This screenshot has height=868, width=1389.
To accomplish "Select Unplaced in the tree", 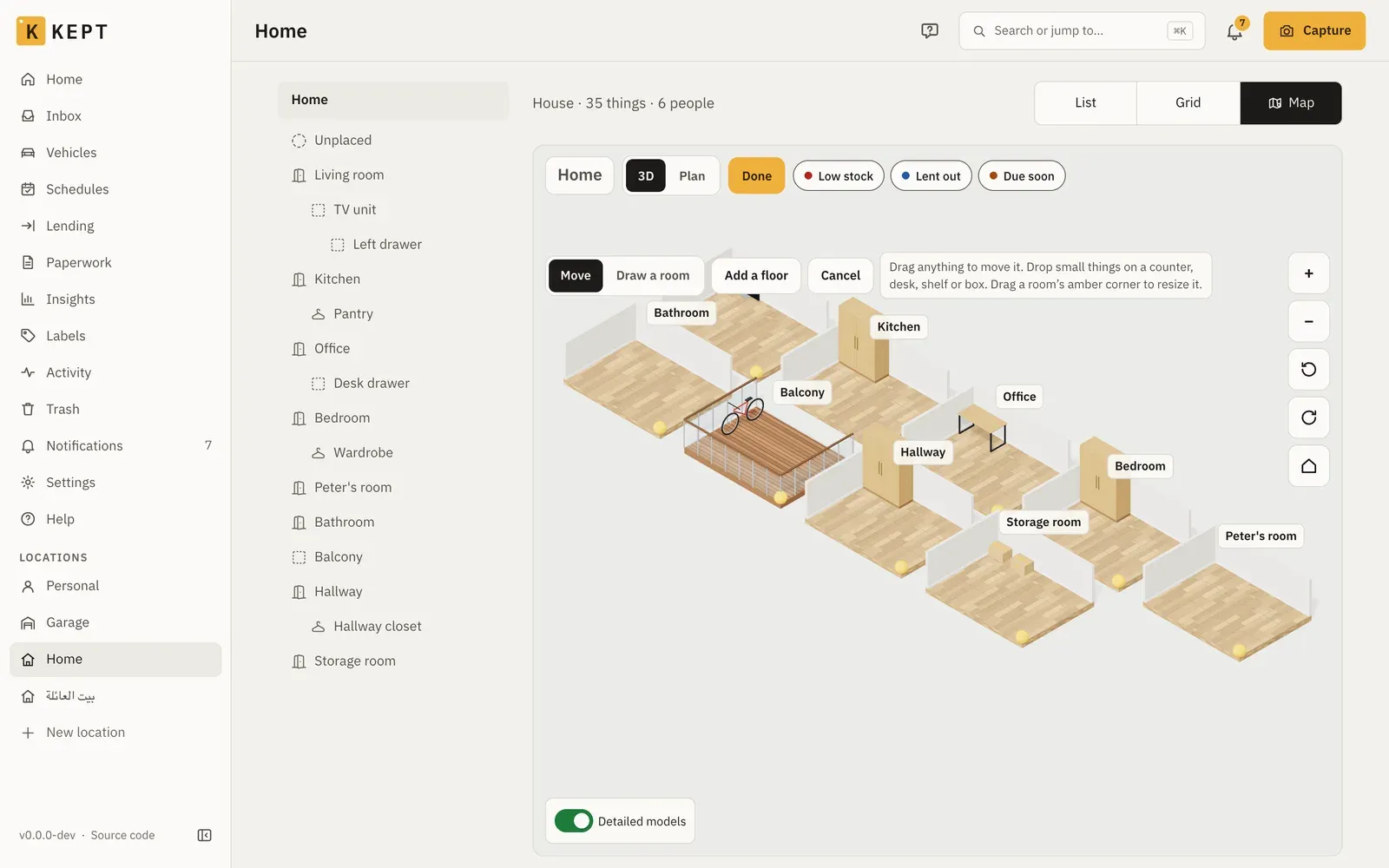I will pos(393,141).
